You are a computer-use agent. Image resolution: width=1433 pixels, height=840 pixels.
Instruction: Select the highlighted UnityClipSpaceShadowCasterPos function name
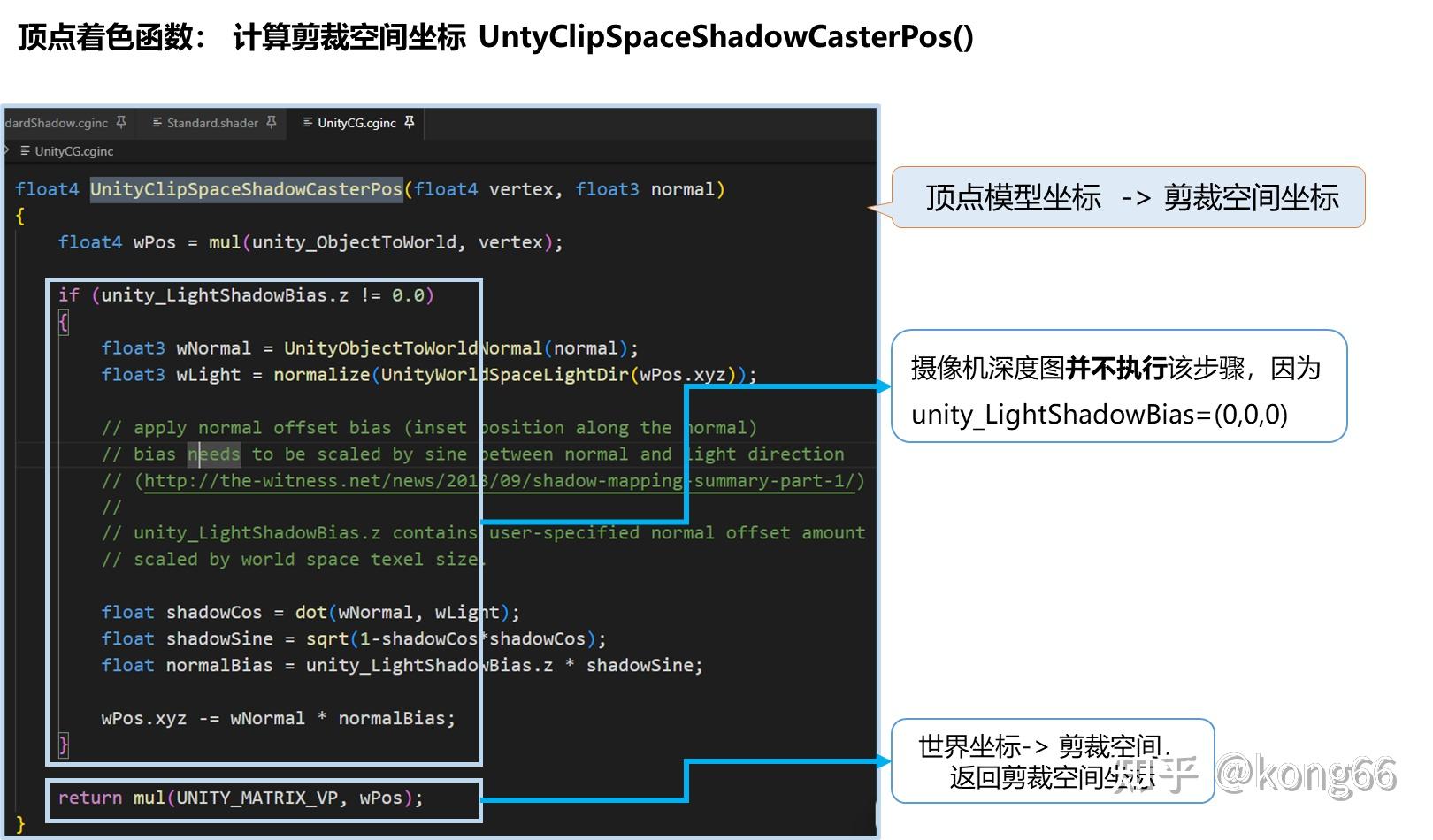pyautogui.click(x=247, y=188)
